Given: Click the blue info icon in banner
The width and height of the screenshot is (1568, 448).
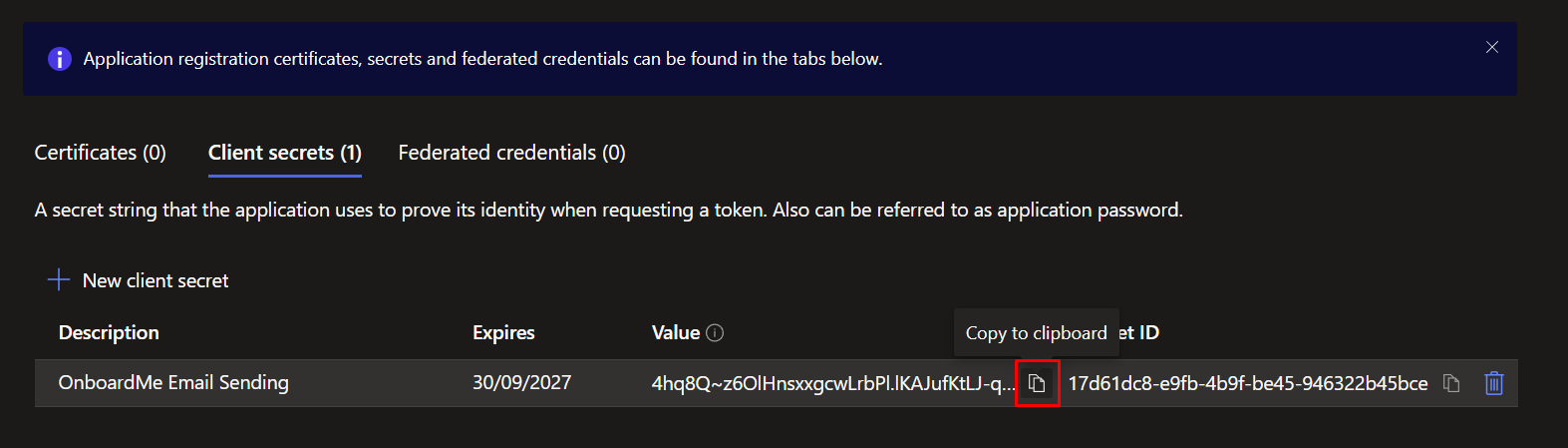Looking at the screenshot, I should point(60,59).
